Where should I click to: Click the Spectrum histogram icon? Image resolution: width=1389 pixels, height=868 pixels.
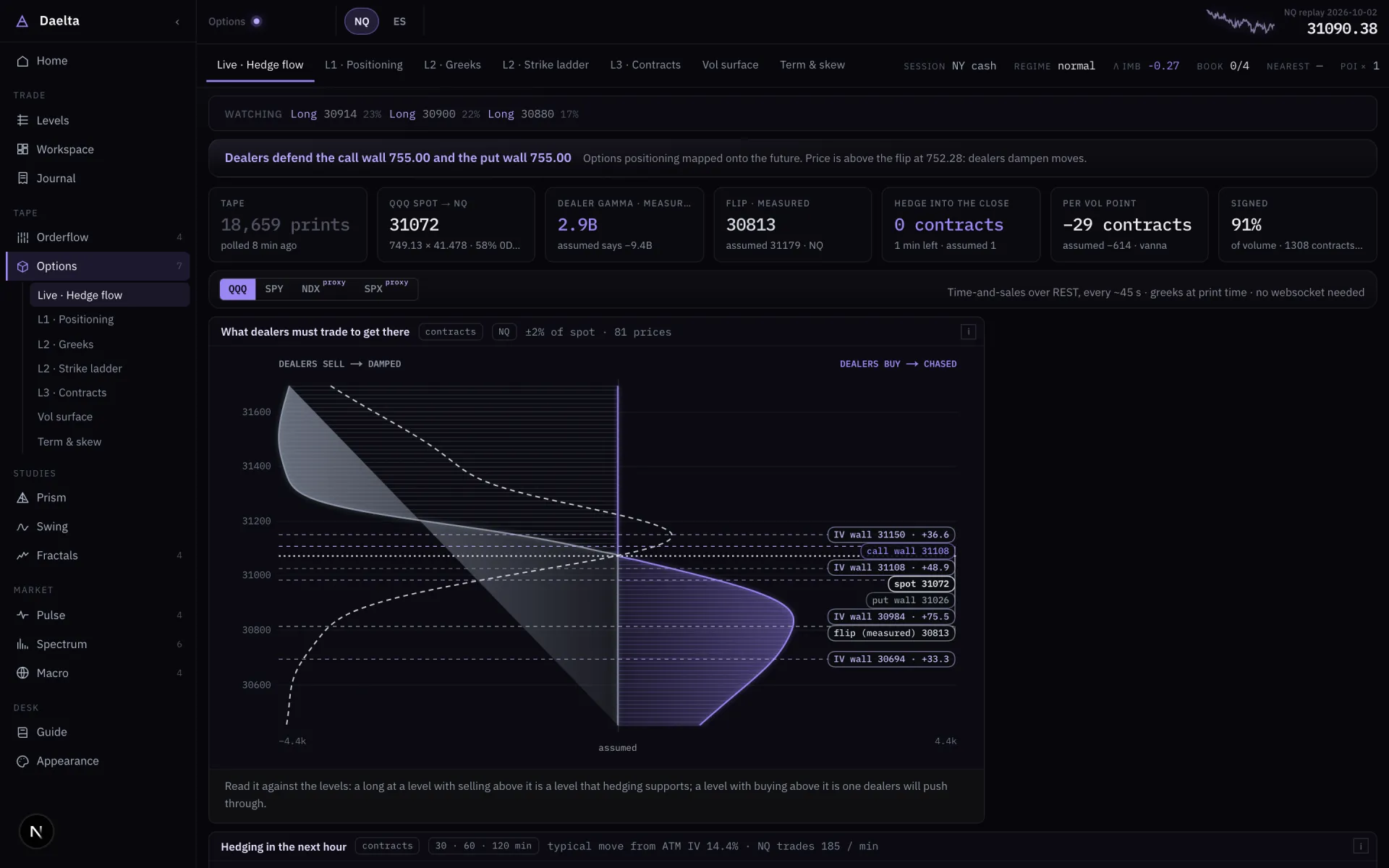coord(22,644)
